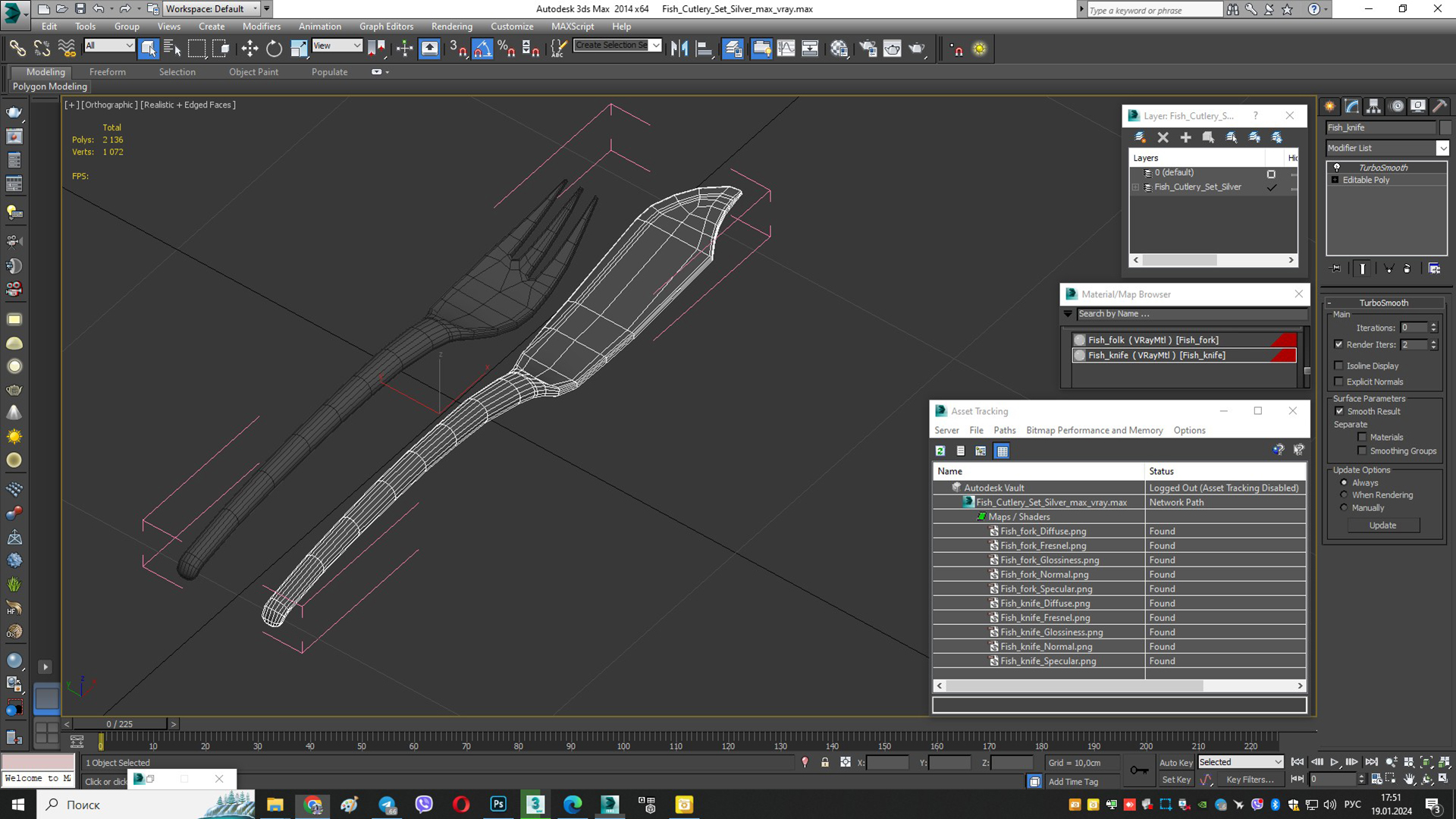Select Manually update radio option
This screenshot has height=819, width=1456.
pyautogui.click(x=1345, y=507)
